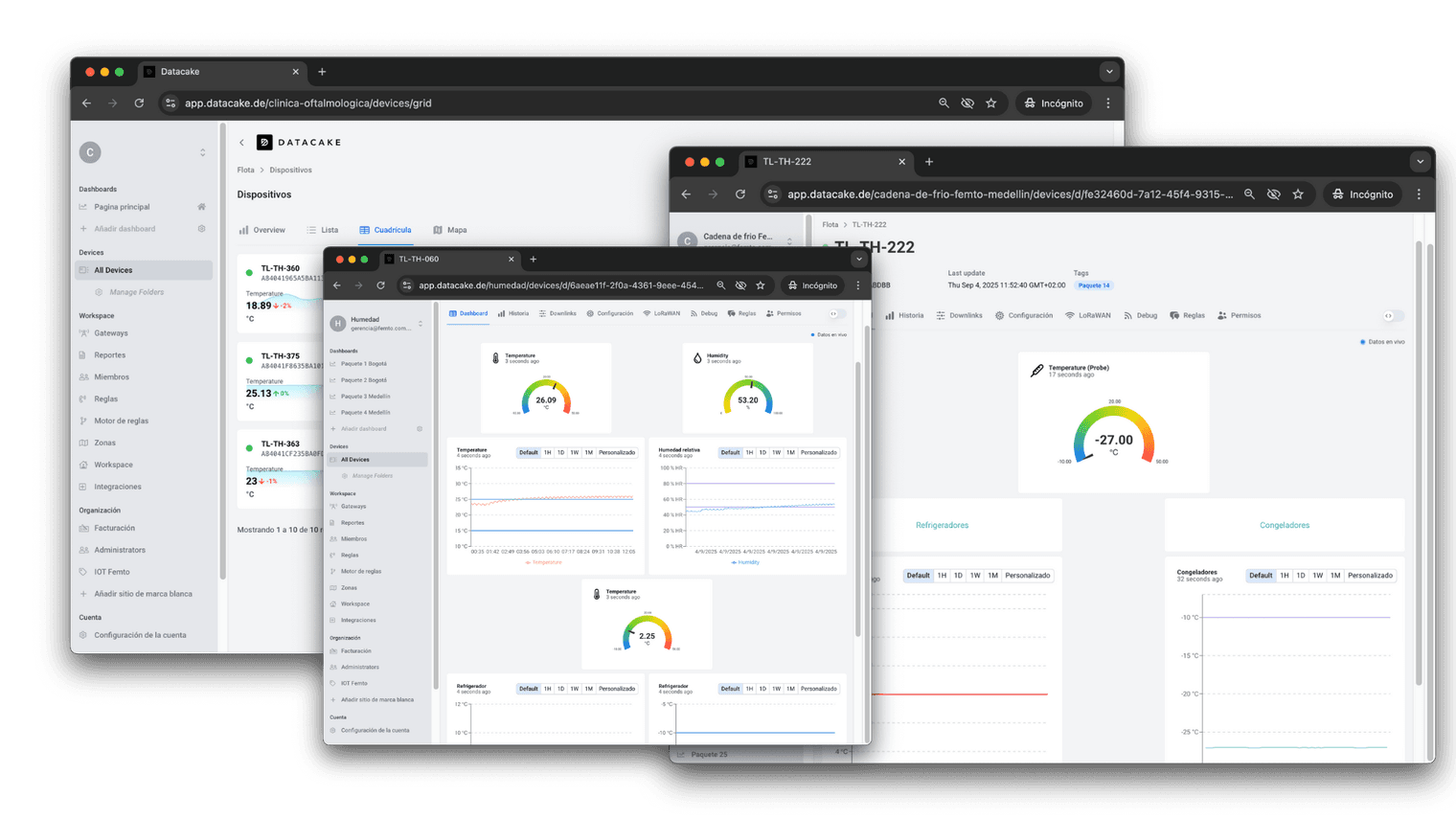
Task: Open the zoom magnifier in Datacake window's address bar
Action: (x=944, y=103)
